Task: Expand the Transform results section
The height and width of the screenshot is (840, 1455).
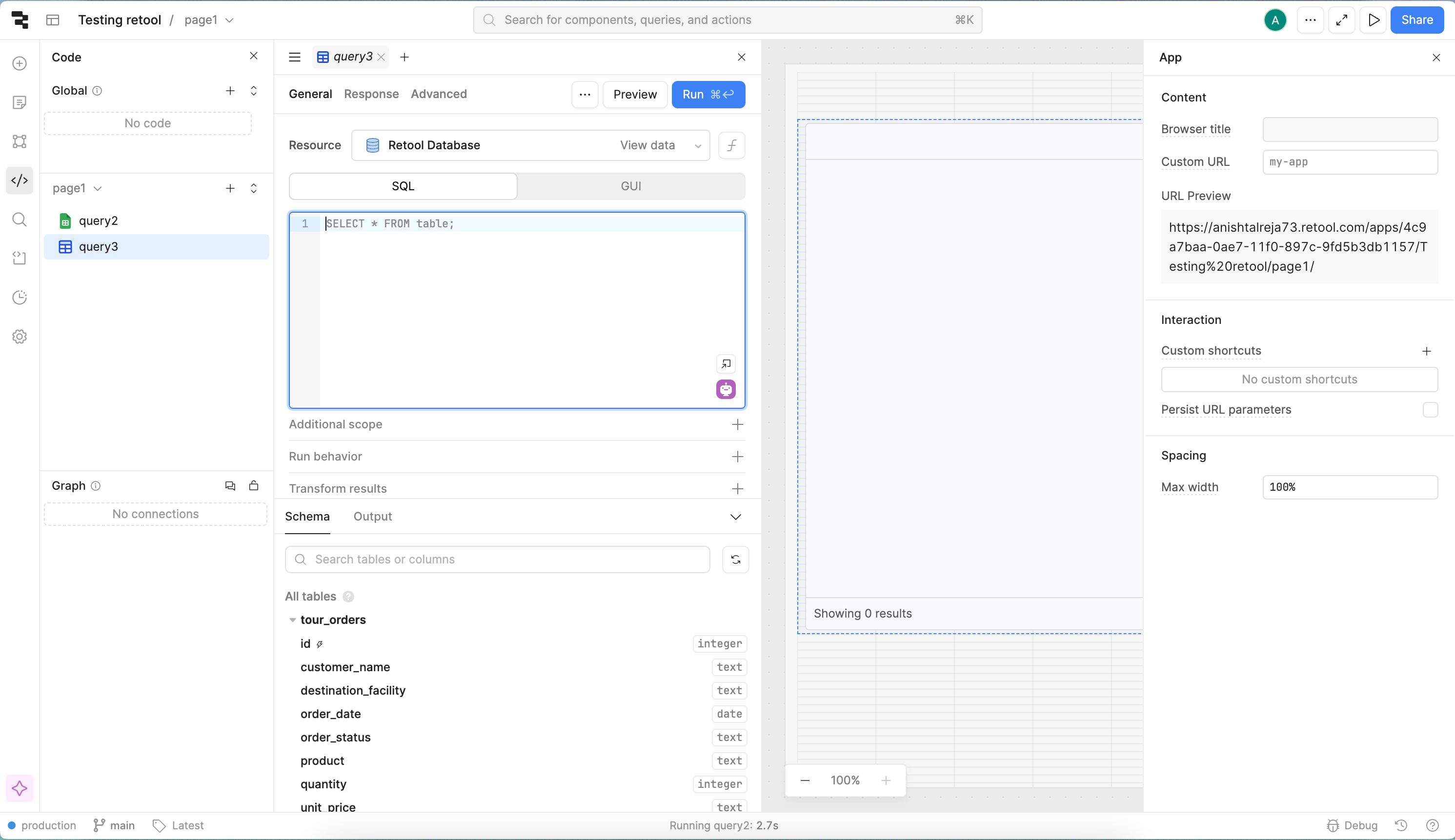Action: coord(737,489)
